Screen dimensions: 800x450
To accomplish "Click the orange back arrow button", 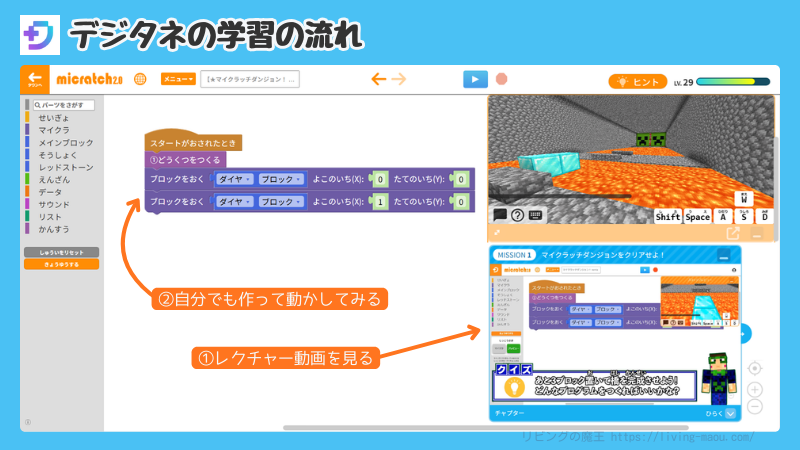I will click(x=34, y=79).
